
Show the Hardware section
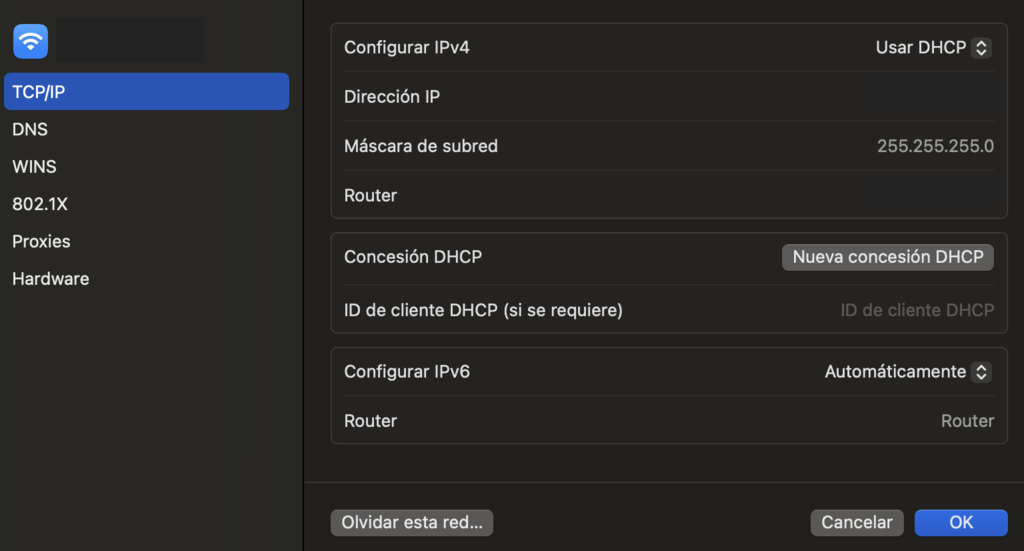(50, 279)
